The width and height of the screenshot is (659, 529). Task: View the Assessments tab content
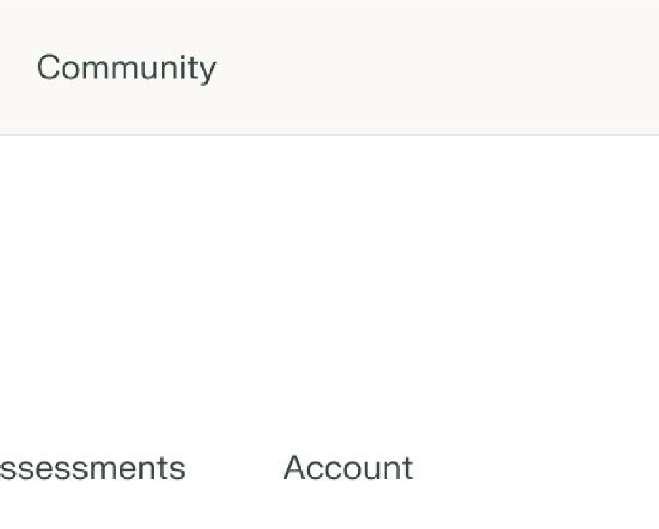[x=92, y=468]
